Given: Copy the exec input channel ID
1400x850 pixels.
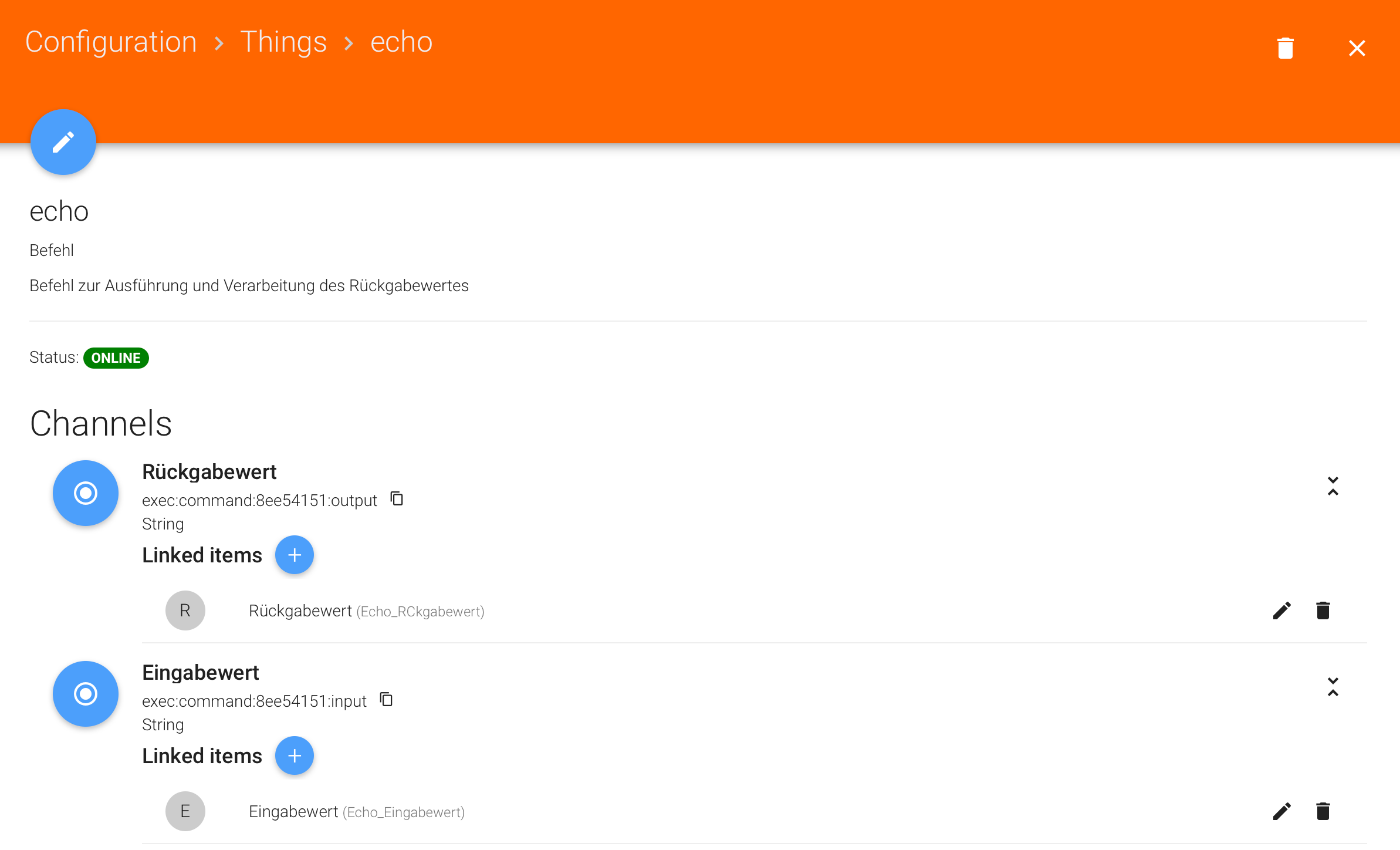Looking at the screenshot, I should pyautogui.click(x=386, y=700).
